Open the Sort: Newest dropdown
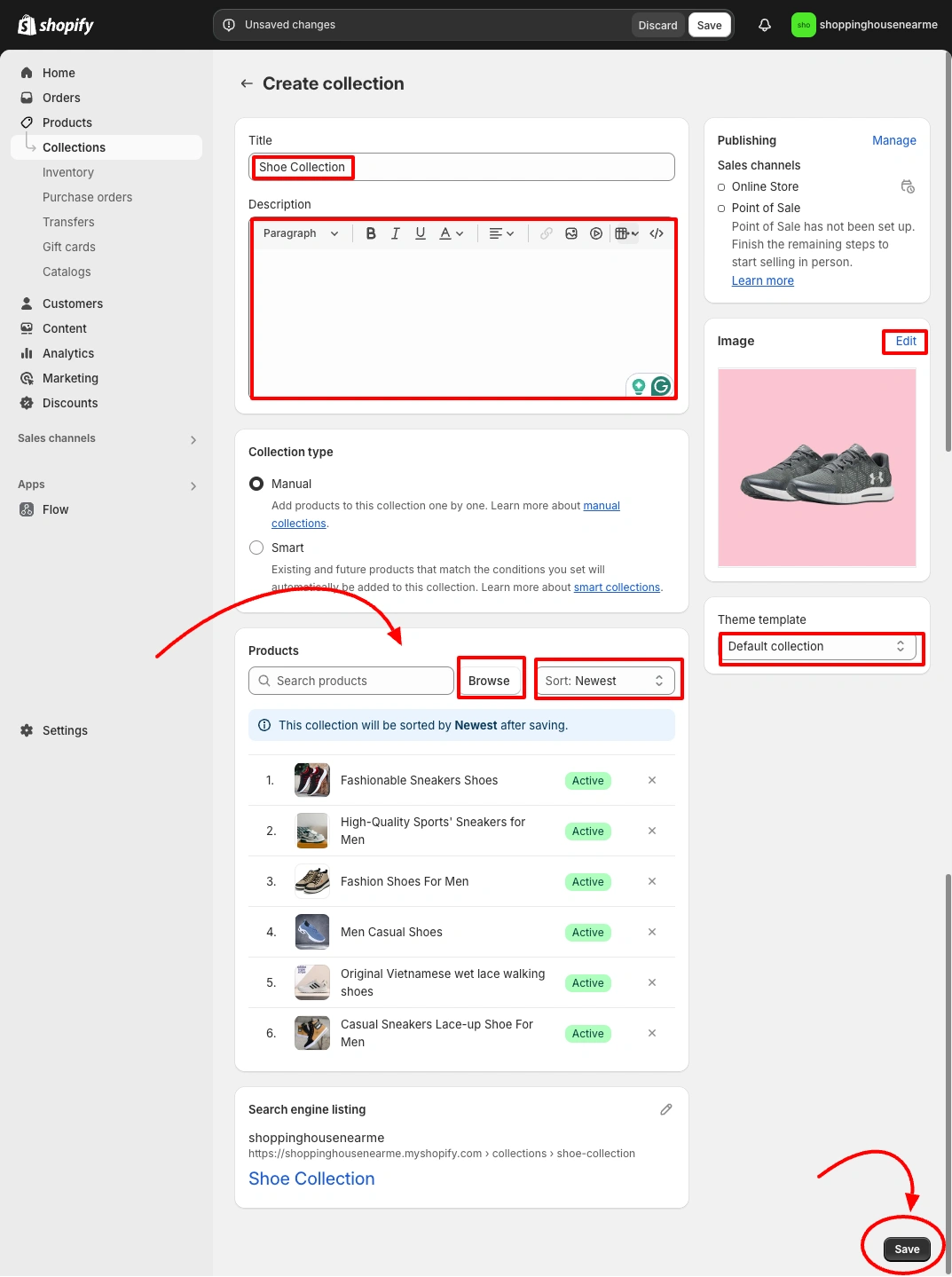 click(606, 681)
